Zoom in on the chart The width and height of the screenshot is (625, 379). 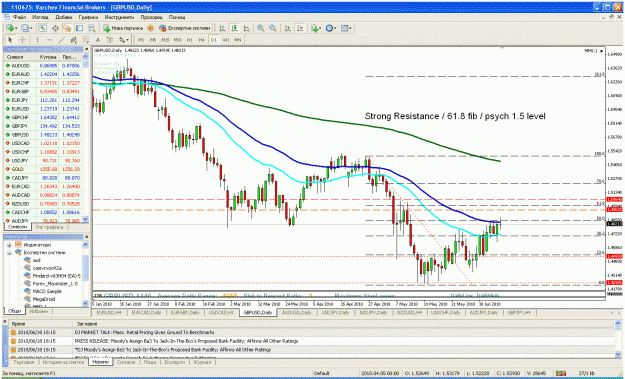click(261, 28)
